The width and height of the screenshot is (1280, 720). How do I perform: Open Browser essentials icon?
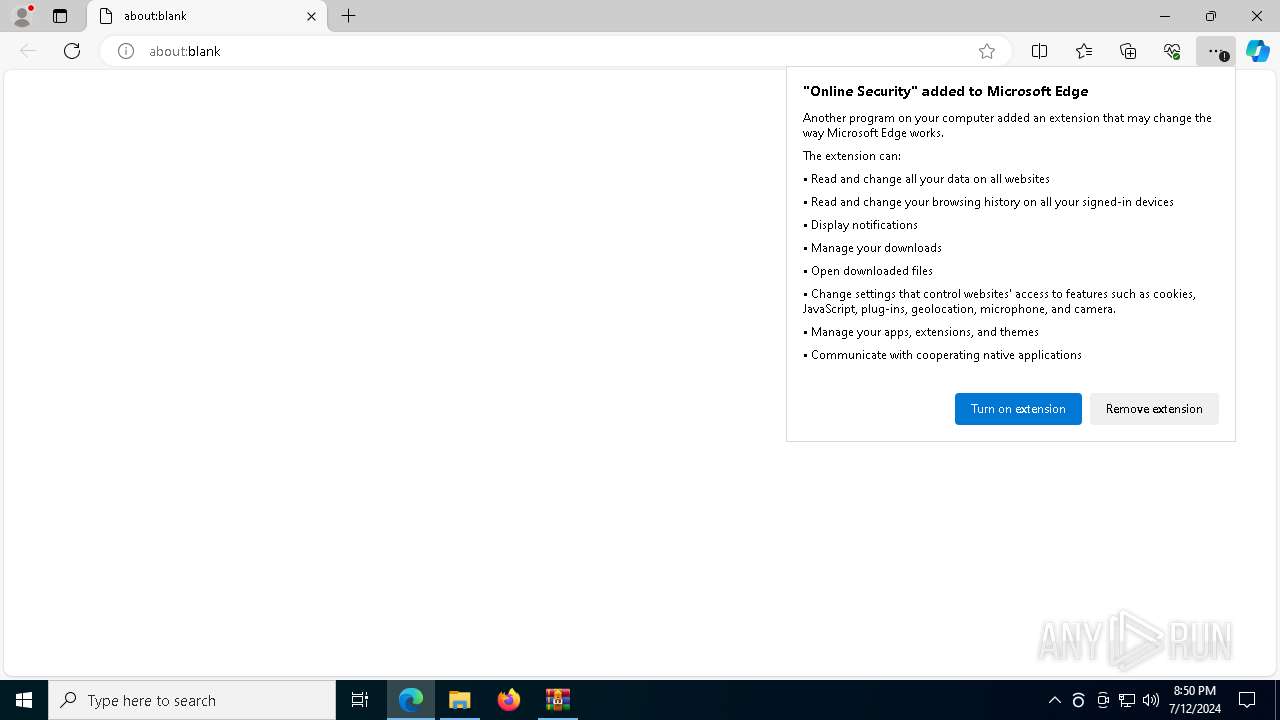pyautogui.click(x=1172, y=51)
